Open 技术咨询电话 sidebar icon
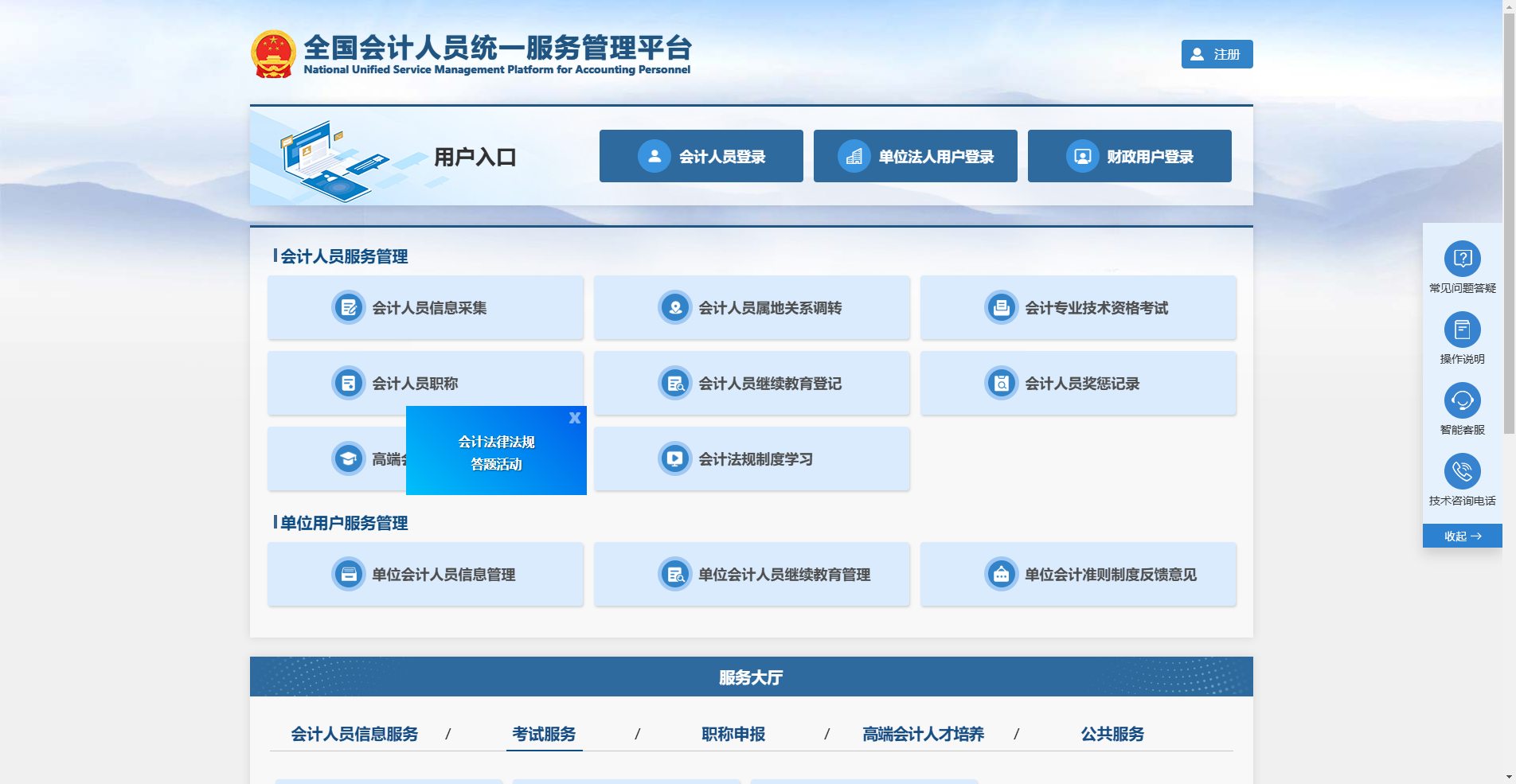 (x=1462, y=471)
